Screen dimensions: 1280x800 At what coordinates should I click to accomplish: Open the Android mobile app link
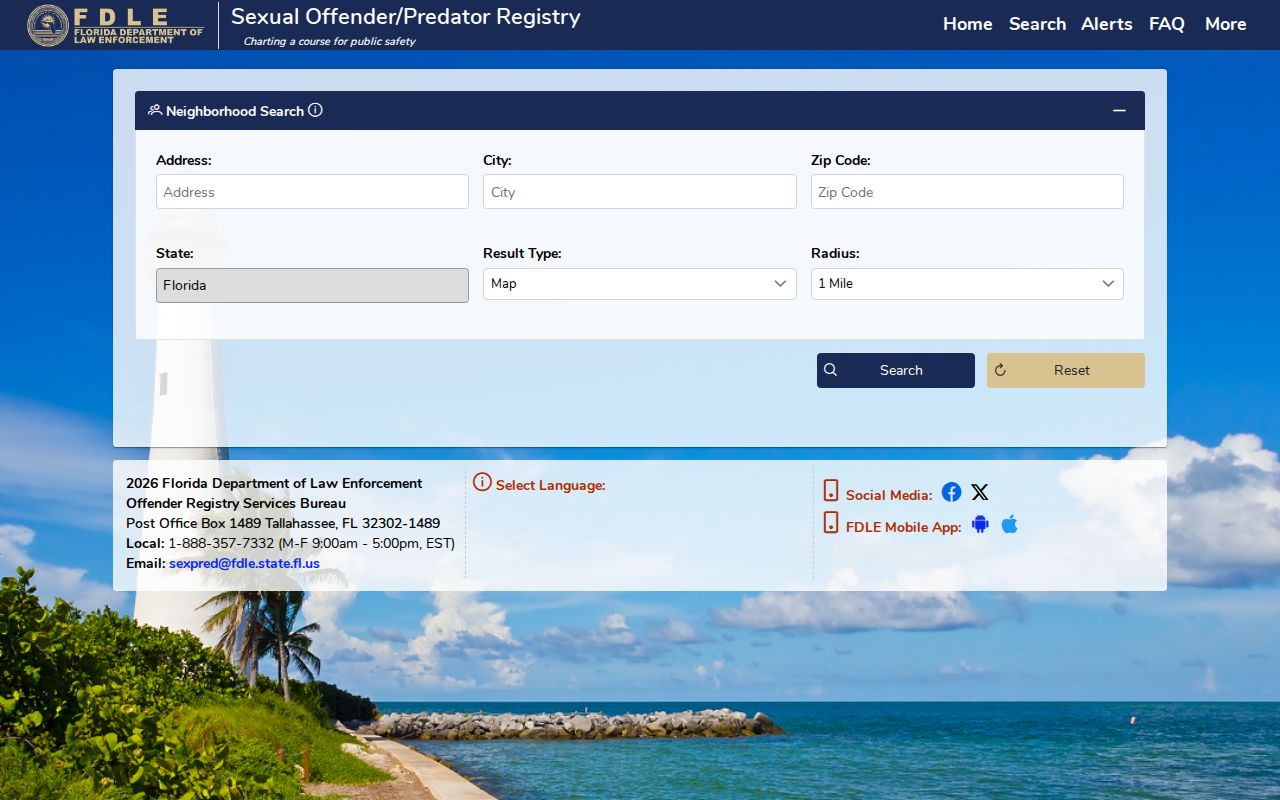(x=980, y=524)
